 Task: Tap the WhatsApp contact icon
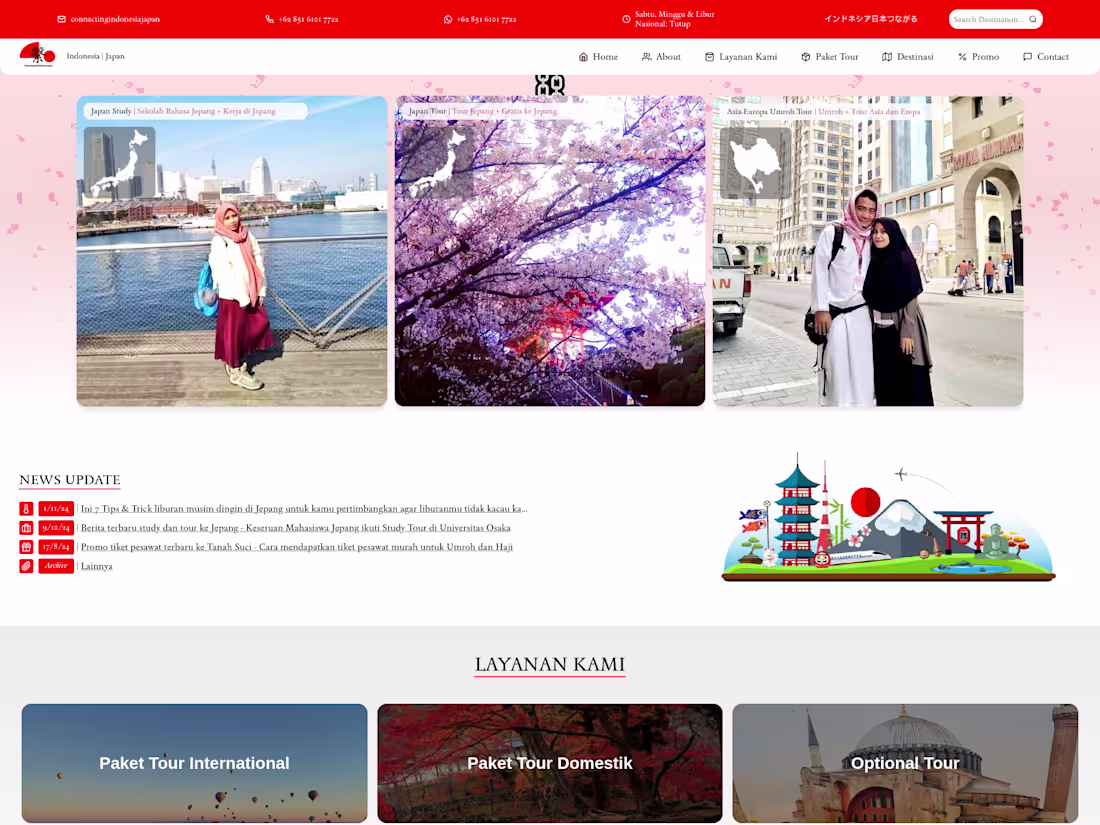[x=447, y=19]
